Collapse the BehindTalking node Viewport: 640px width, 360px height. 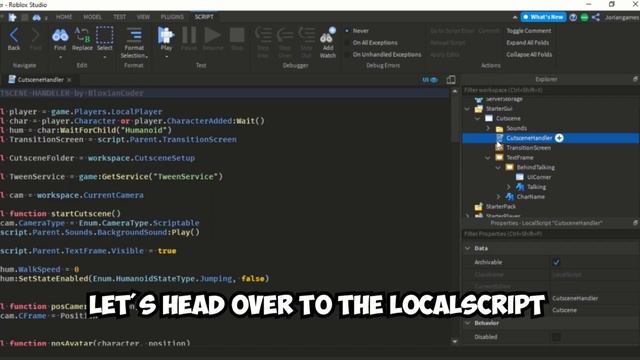pos(498,167)
